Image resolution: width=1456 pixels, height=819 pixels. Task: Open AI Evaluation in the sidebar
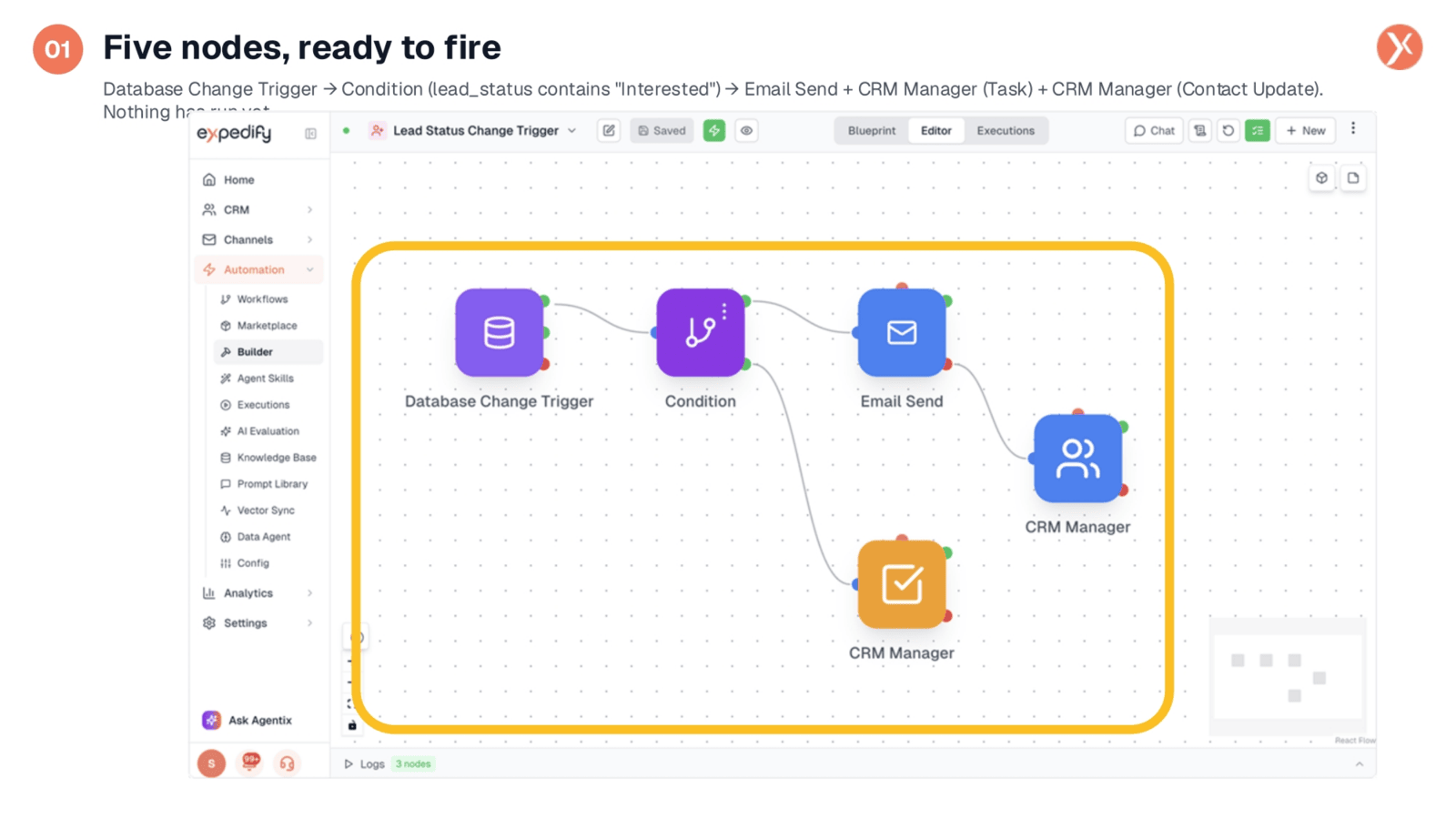(268, 430)
